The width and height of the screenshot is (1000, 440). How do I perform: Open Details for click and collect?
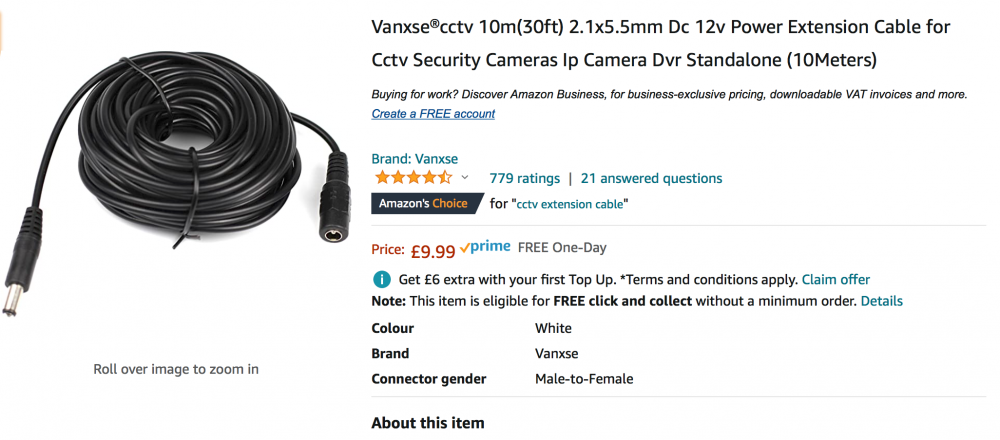[x=881, y=301]
